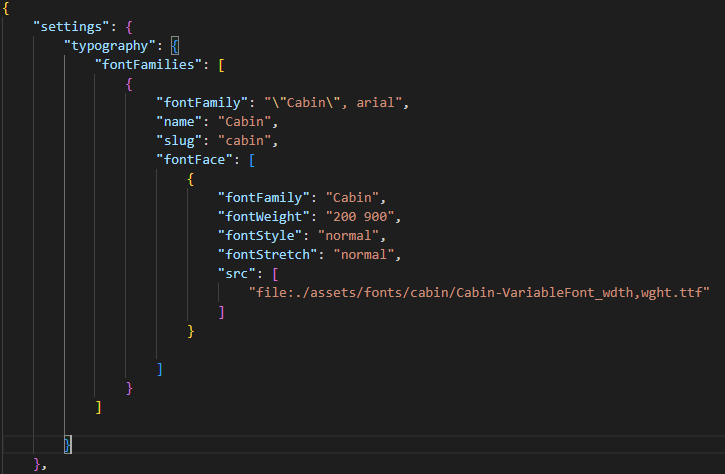Image resolution: width=725 pixels, height=474 pixels.
Task: Click the opening bracket after fontFamilies
Action: click(221, 65)
